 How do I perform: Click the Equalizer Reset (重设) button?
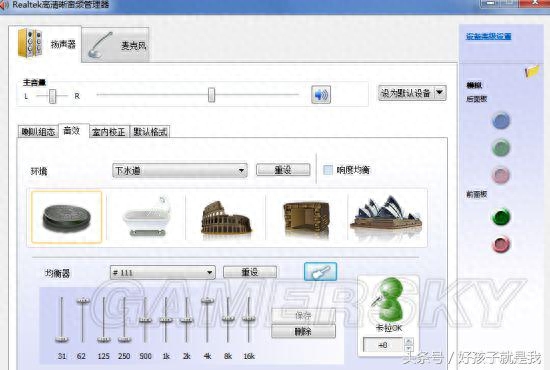tap(250, 272)
